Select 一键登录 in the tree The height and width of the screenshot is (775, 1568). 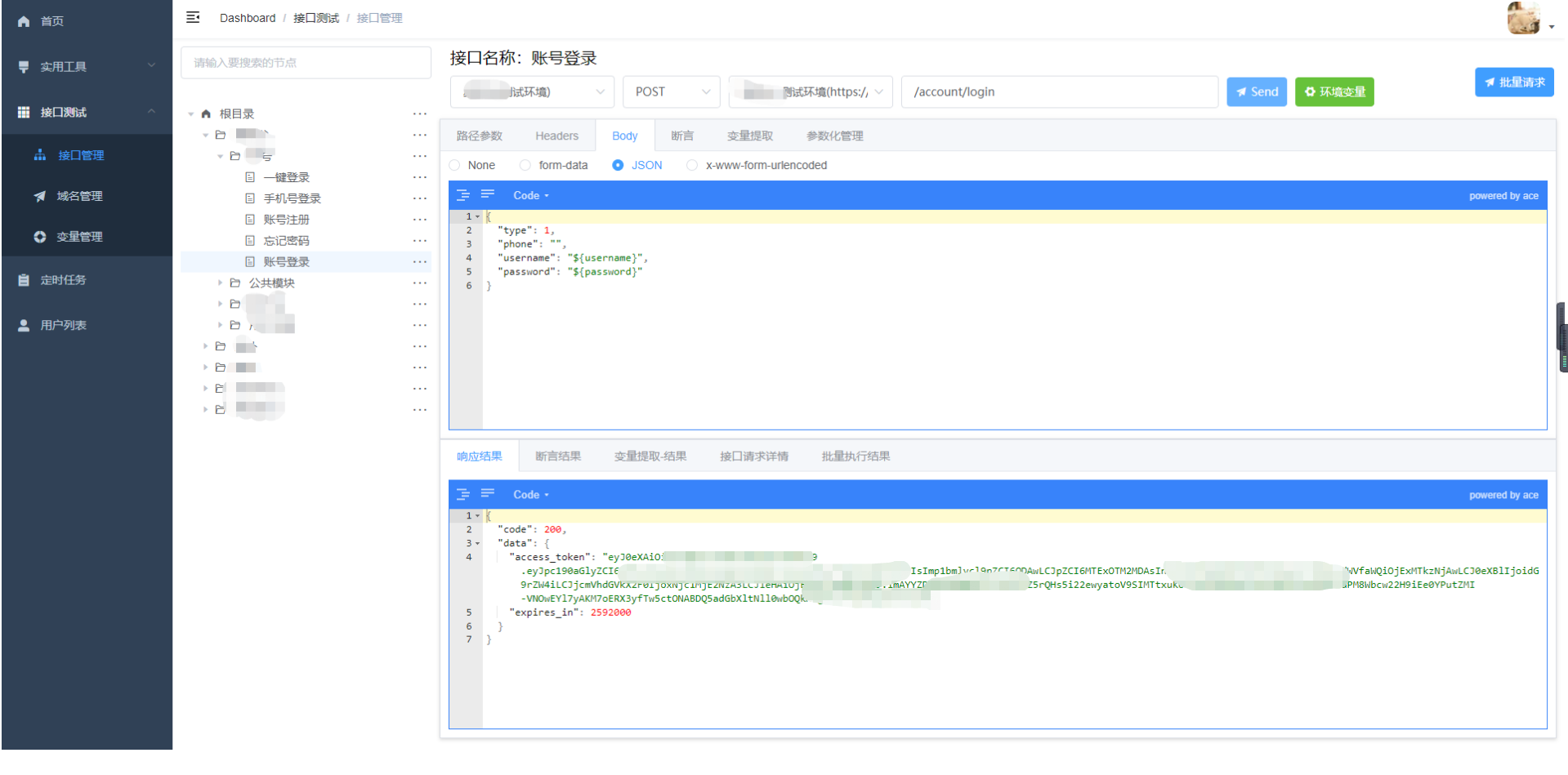tap(286, 177)
